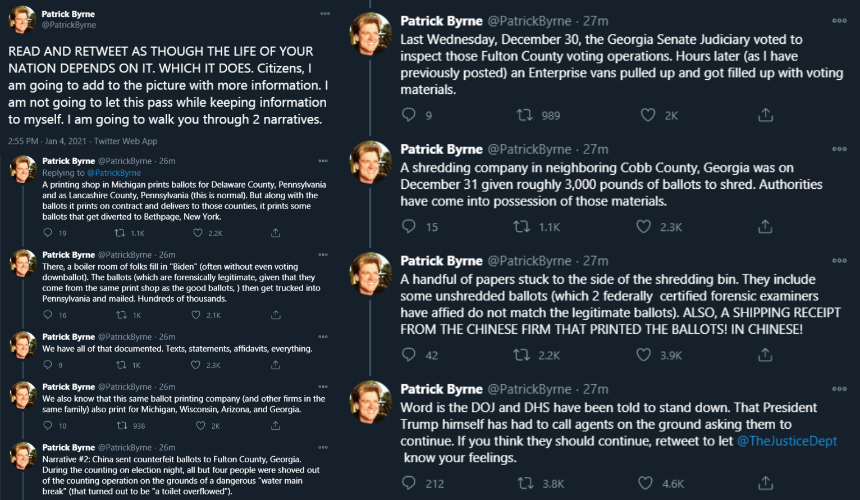Open the Twitter Web App source link
Viewport: 860px width, 500px height.
tap(126, 141)
